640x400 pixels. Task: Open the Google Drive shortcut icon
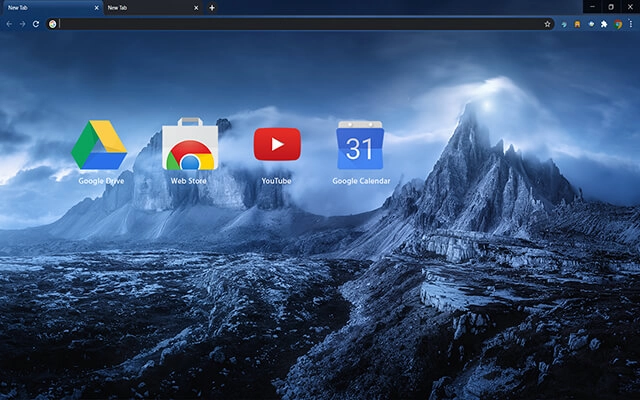point(99,144)
